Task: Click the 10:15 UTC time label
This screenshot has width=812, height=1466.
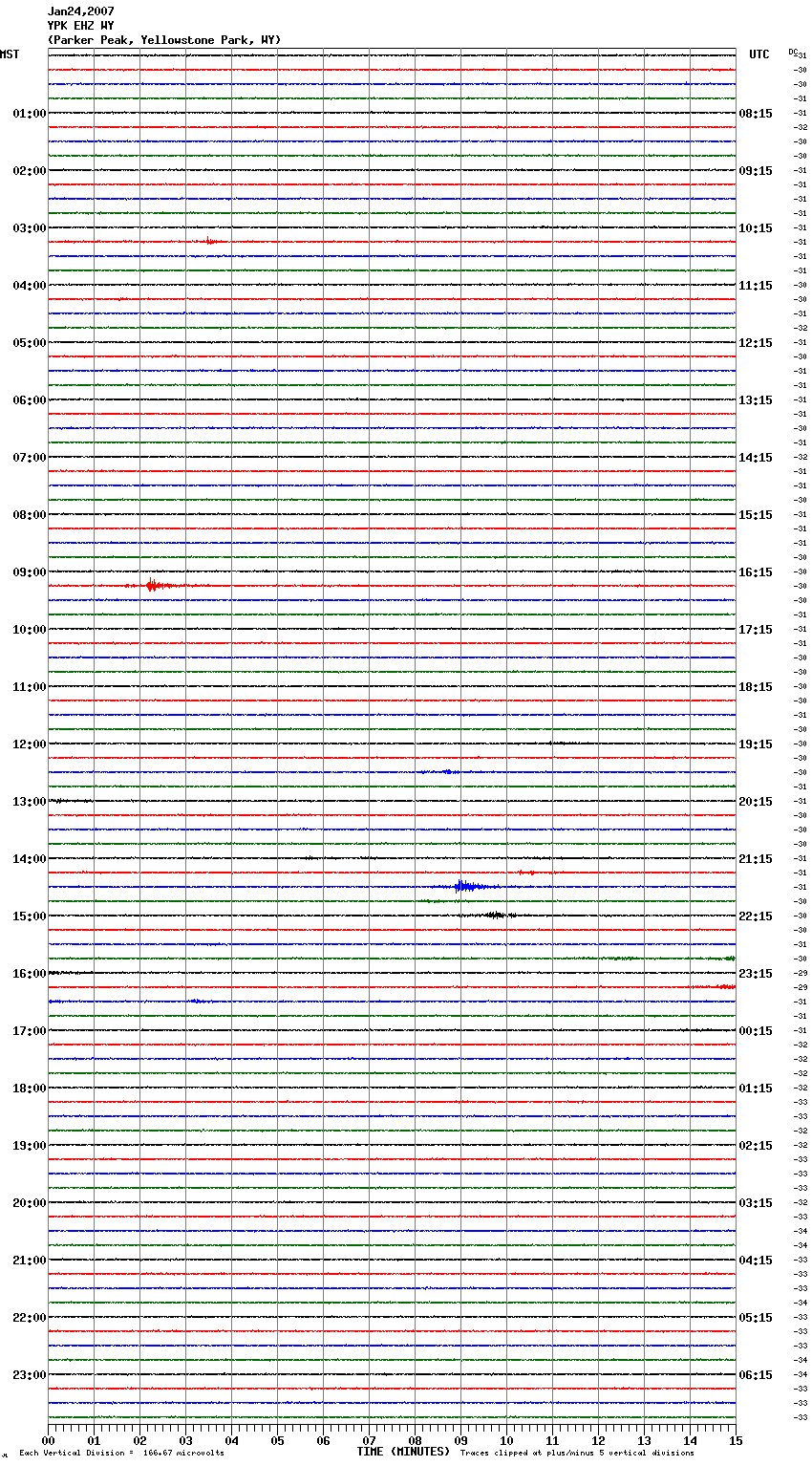Action: (756, 228)
